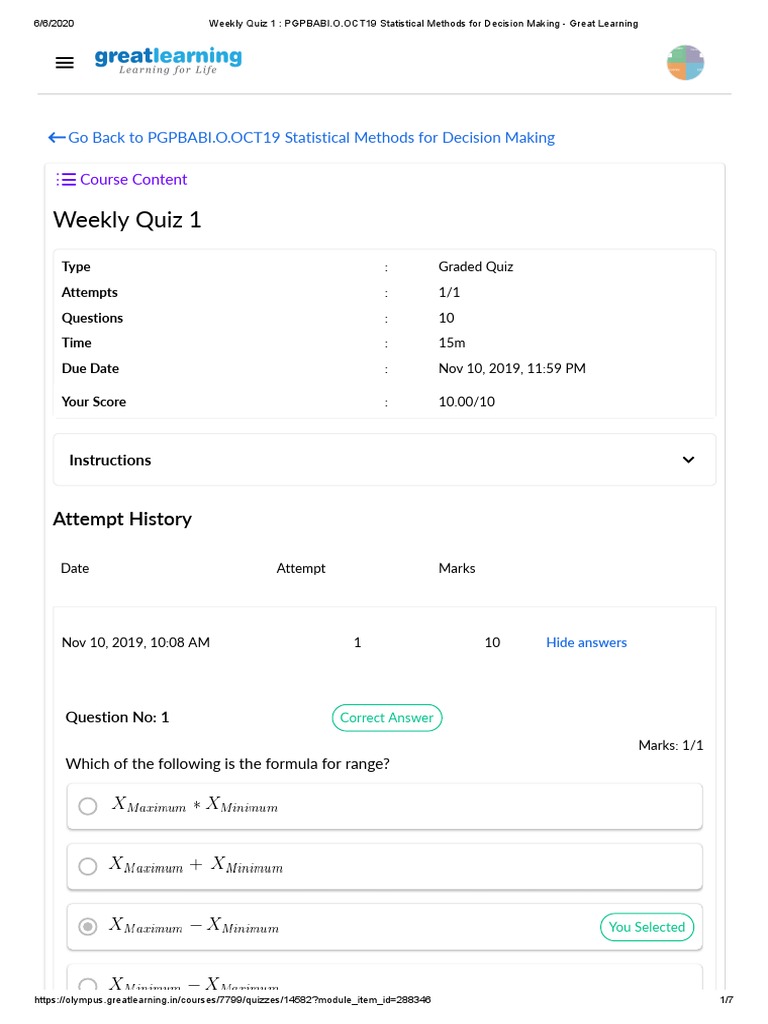
Task: Open the user profile avatar
Action: point(685,63)
